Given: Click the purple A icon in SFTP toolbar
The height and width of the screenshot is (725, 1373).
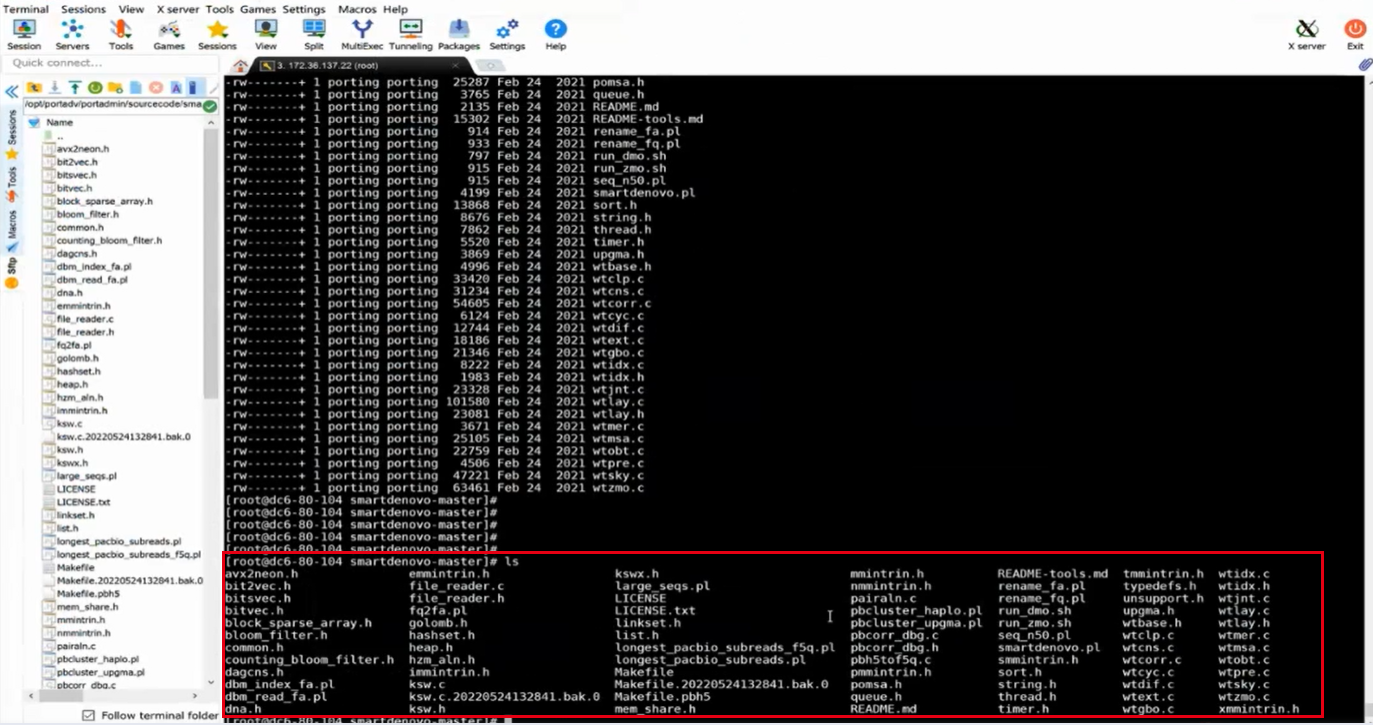Looking at the screenshot, I should tap(175, 88).
